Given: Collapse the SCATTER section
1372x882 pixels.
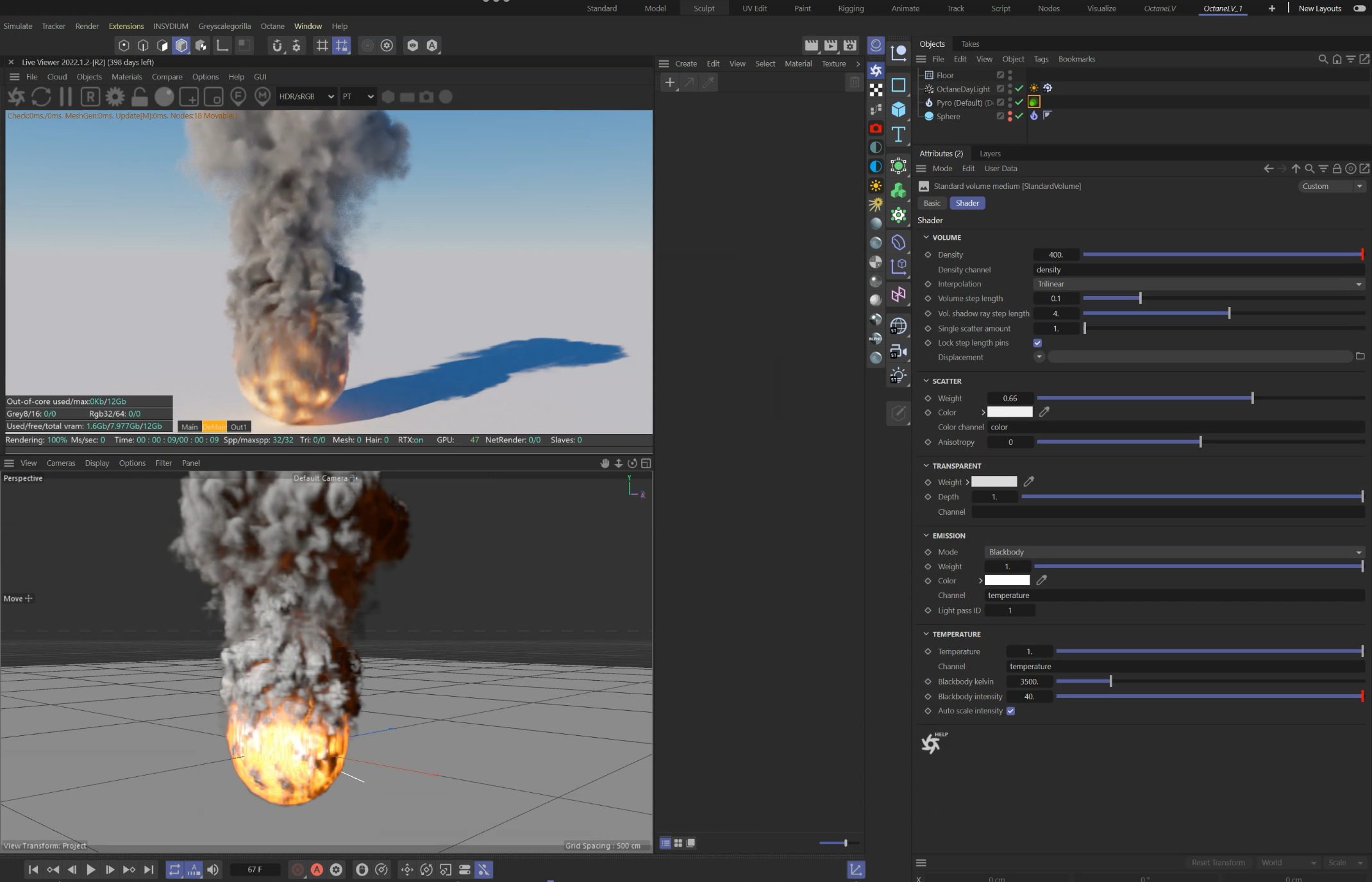Looking at the screenshot, I should (x=926, y=381).
